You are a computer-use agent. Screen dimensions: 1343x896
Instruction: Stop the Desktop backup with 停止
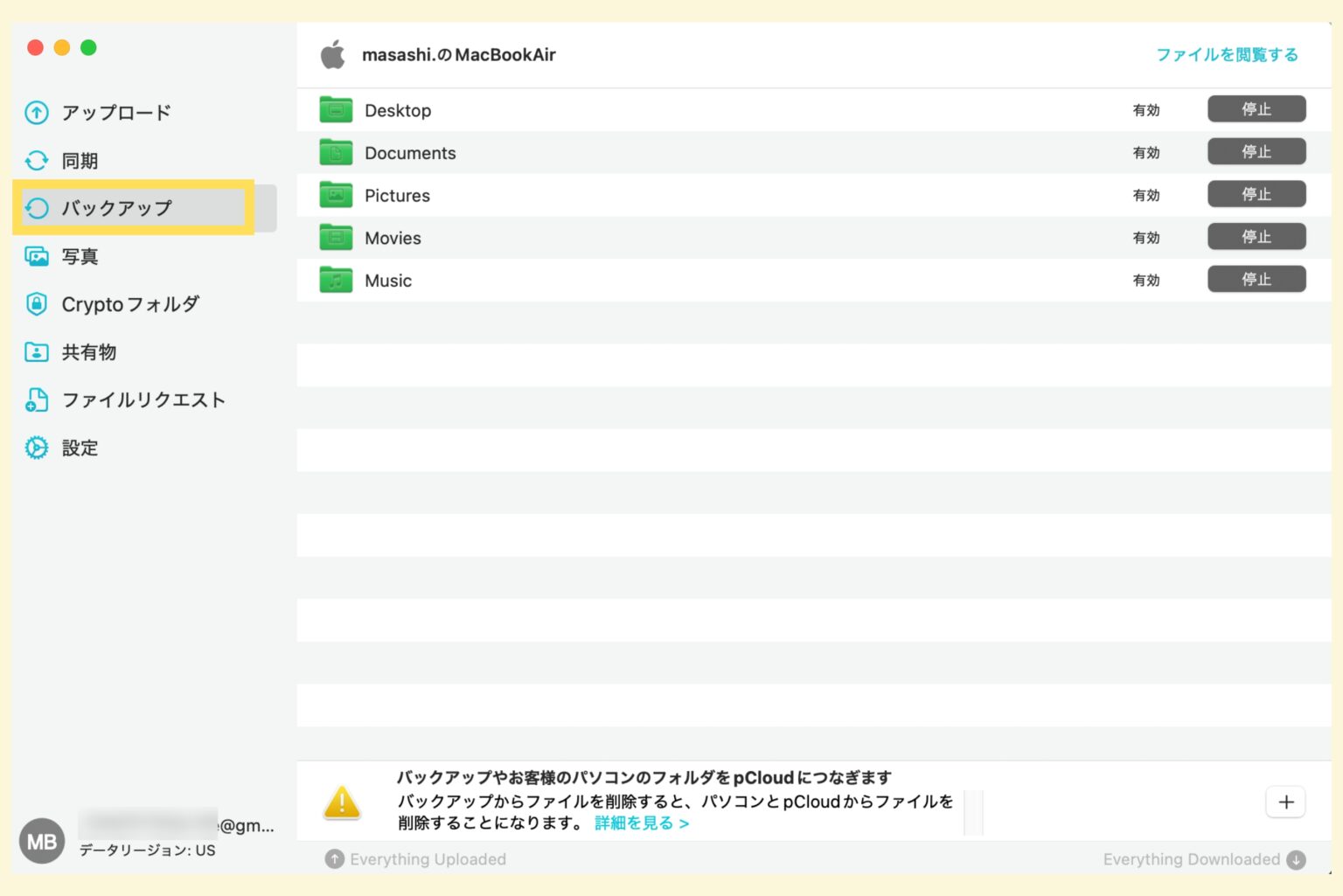(1256, 109)
